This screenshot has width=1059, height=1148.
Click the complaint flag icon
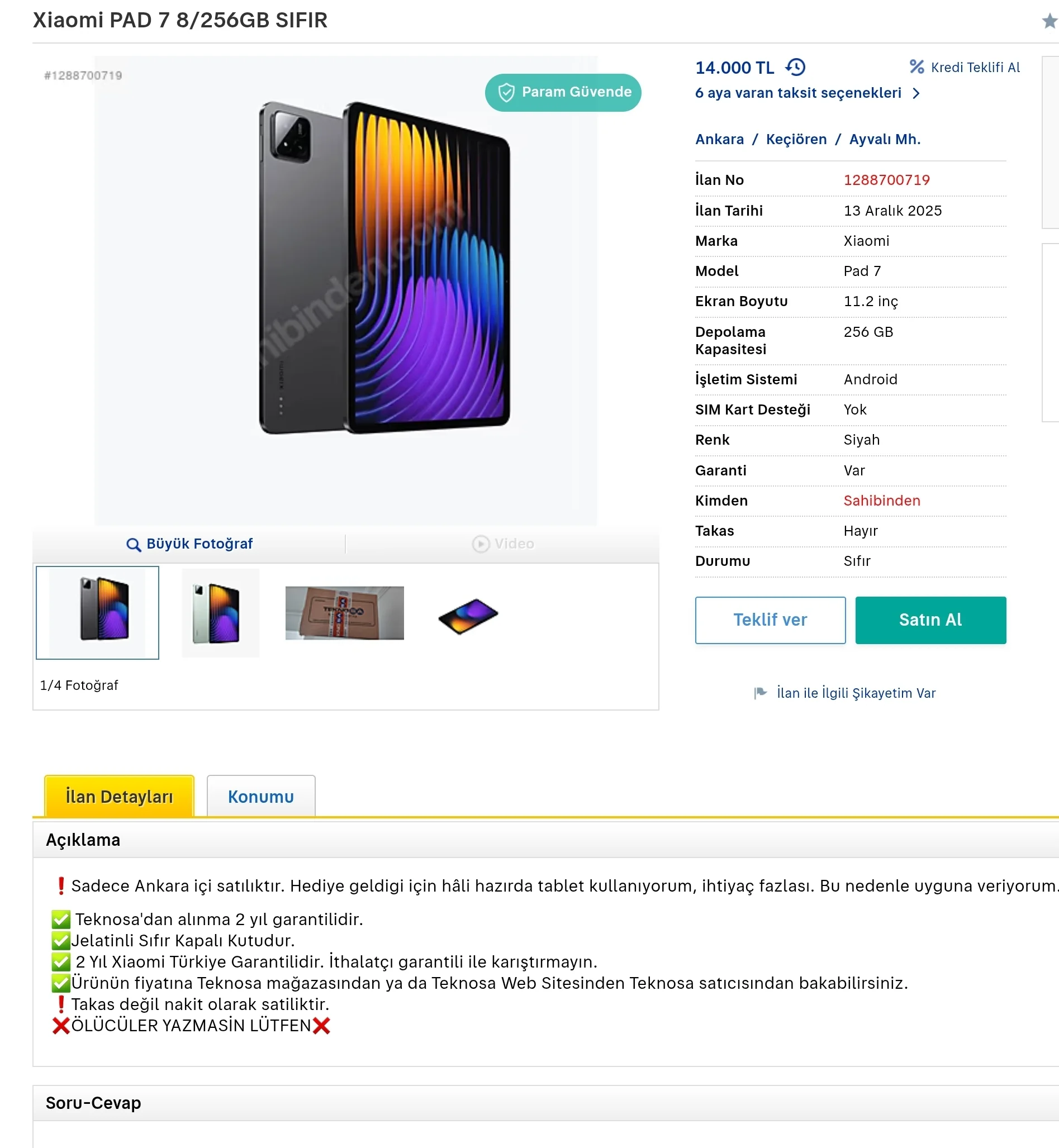pyautogui.click(x=760, y=693)
